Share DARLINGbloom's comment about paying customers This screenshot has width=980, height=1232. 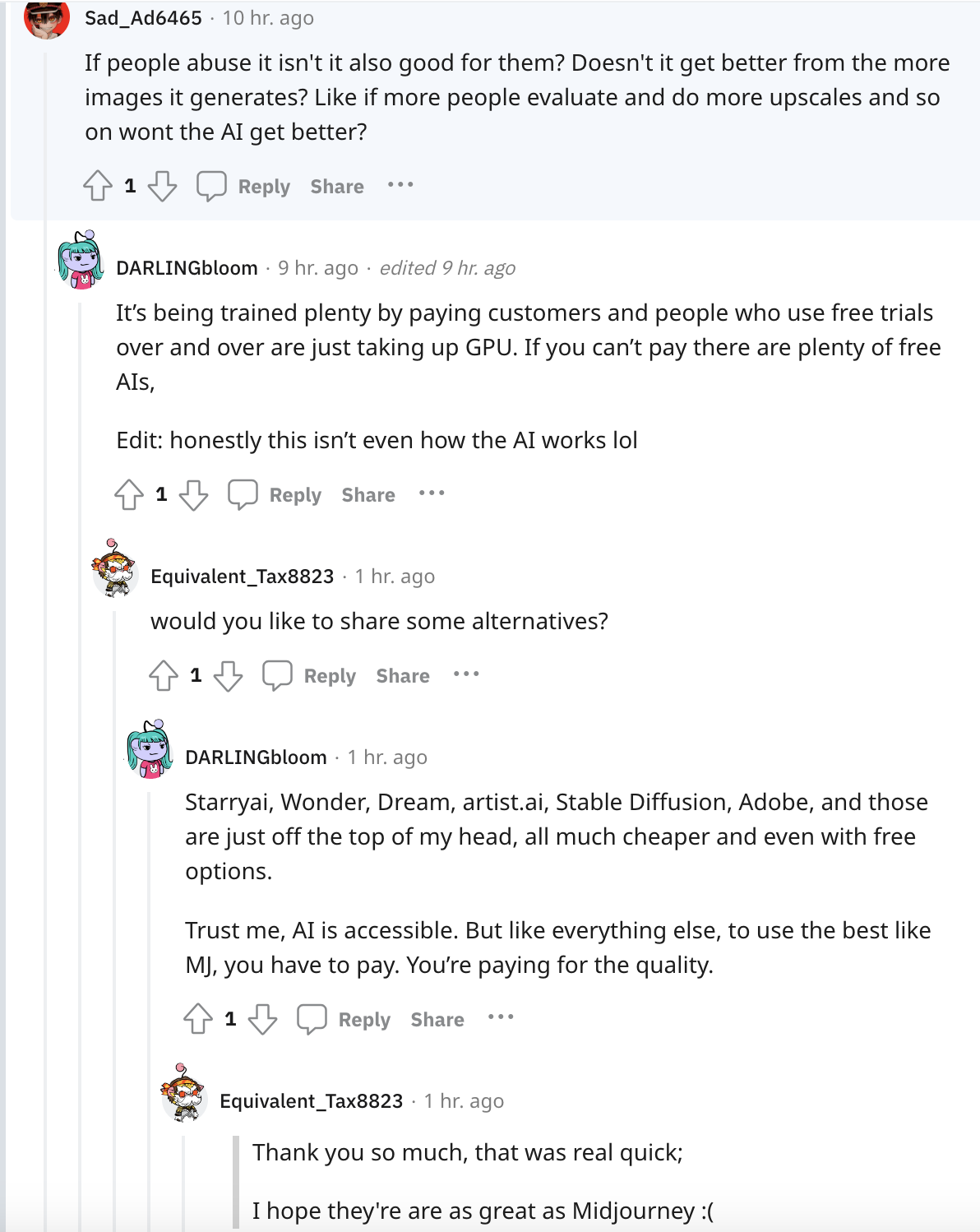[x=368, y=495]
